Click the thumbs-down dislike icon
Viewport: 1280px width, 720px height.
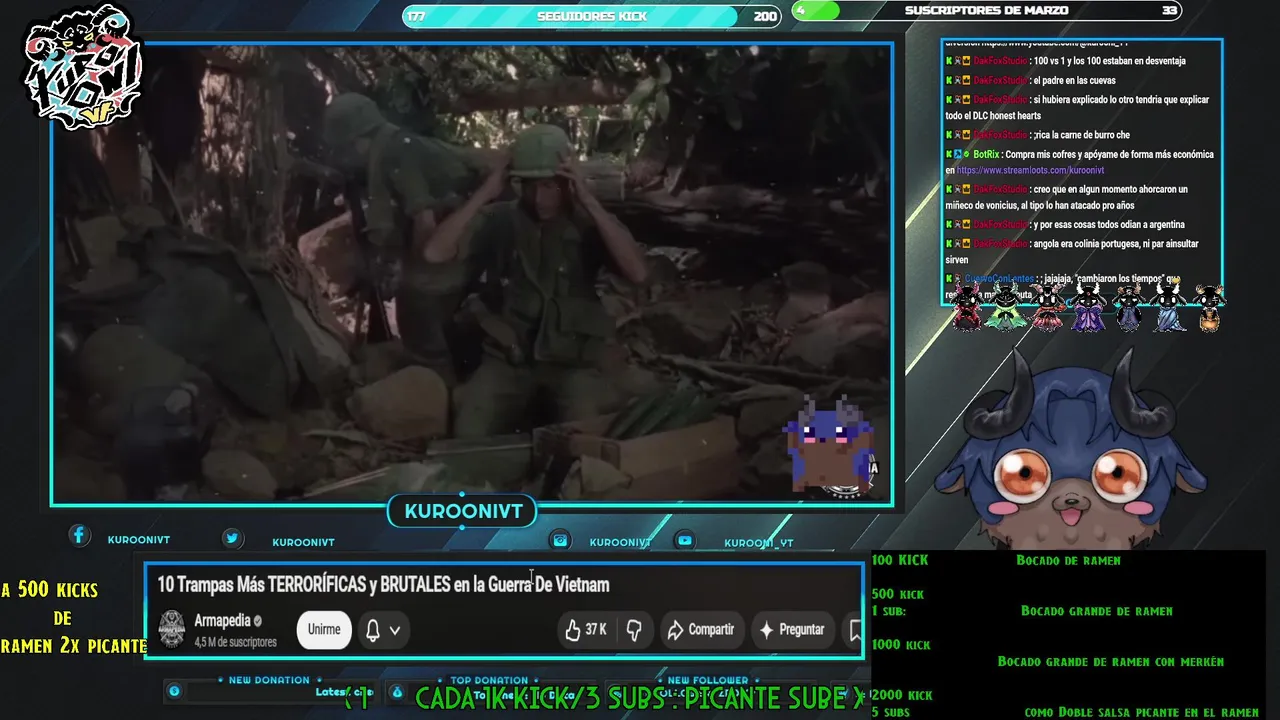[633, 630]
